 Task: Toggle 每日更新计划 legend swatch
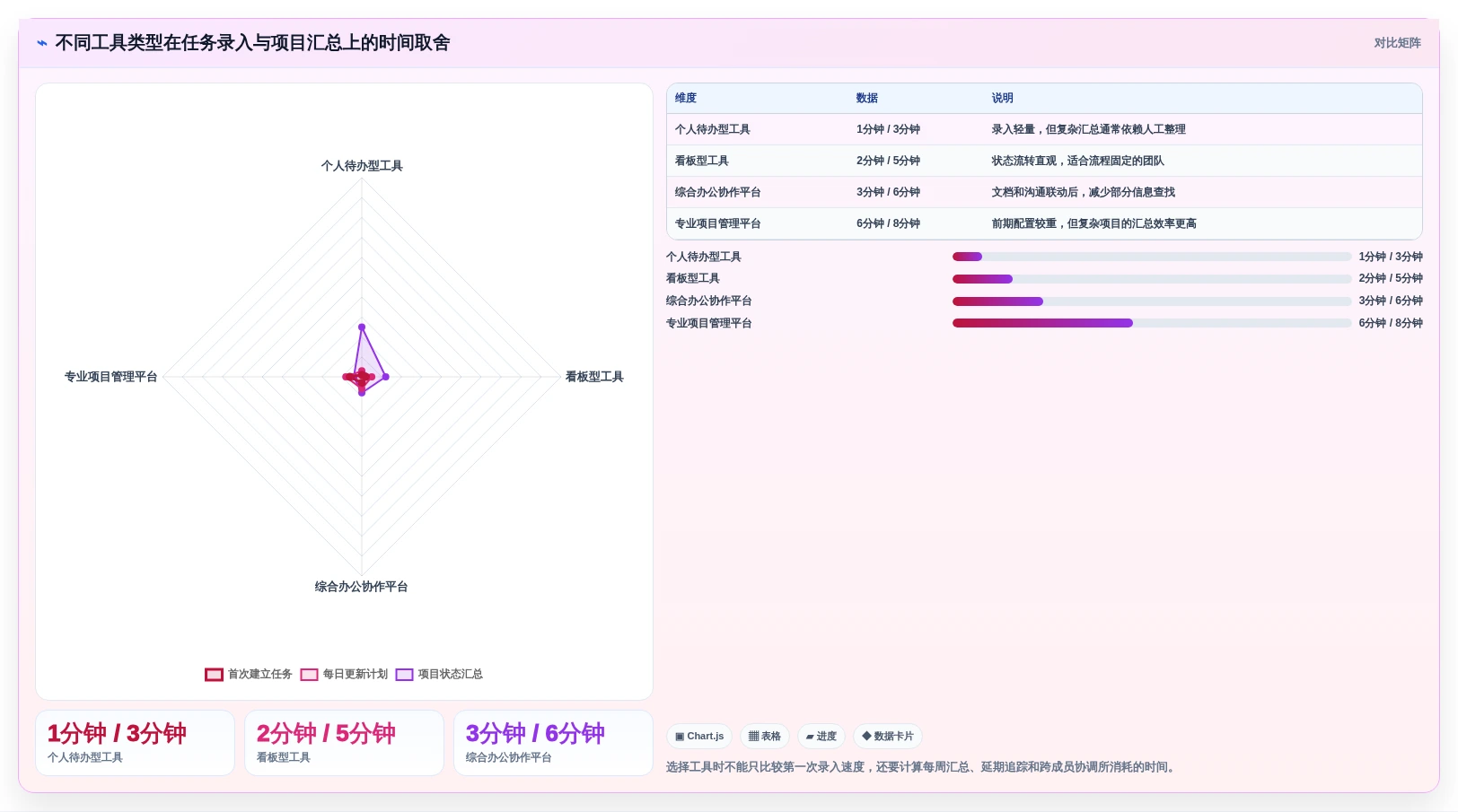coord(309,675)
